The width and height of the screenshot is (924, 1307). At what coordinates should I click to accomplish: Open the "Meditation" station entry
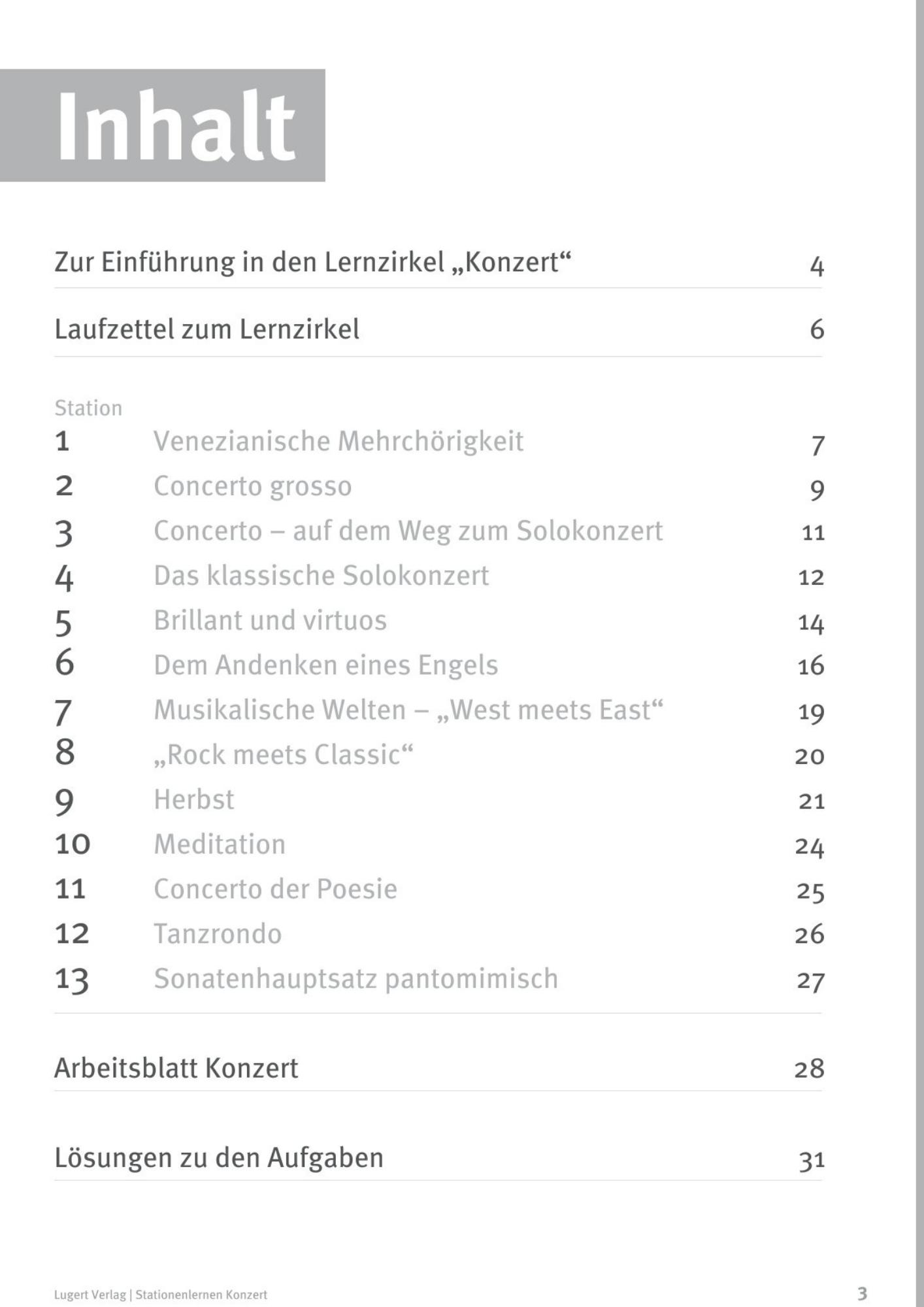[220, 845]
